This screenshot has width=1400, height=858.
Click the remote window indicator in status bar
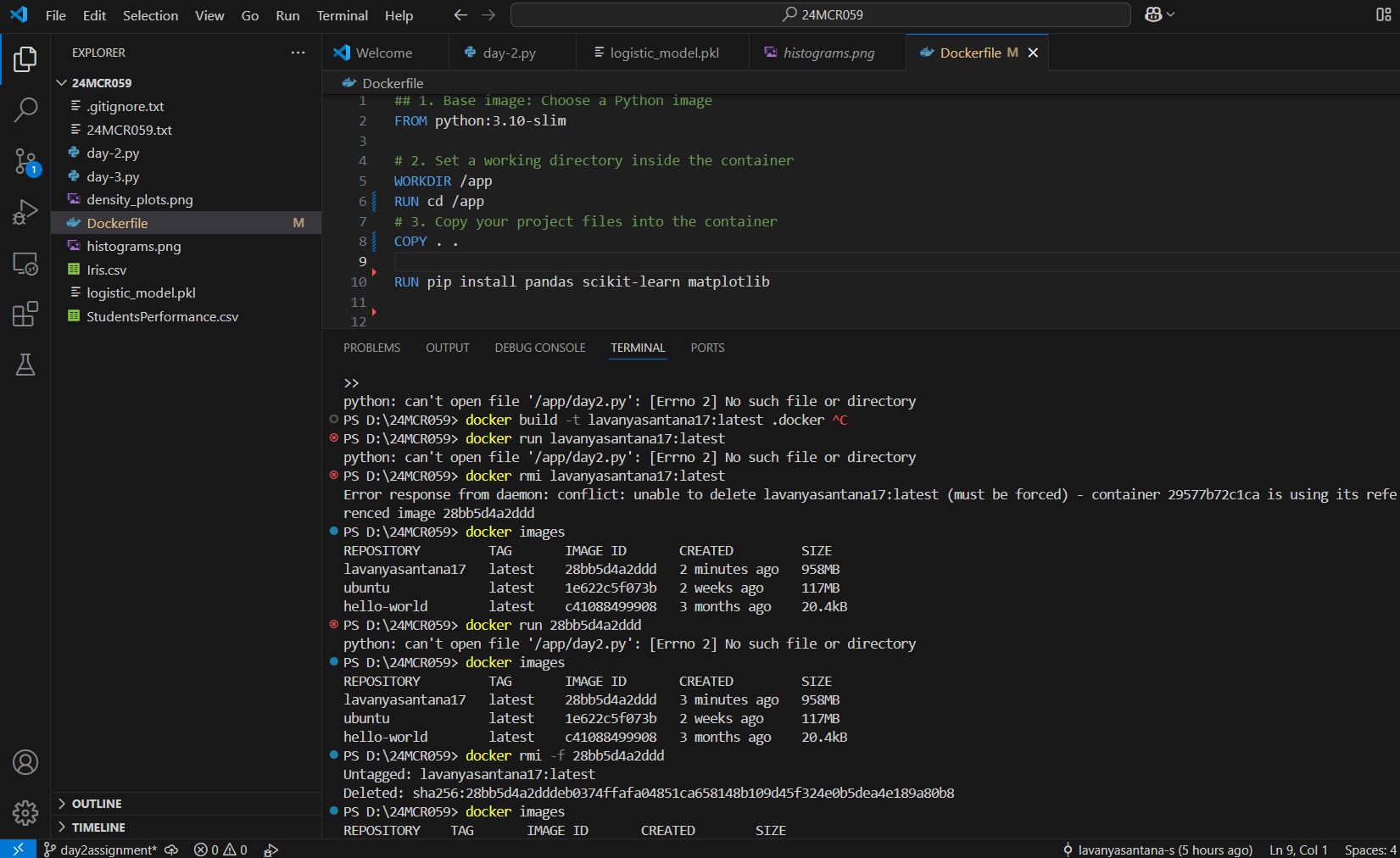[18, 849]
